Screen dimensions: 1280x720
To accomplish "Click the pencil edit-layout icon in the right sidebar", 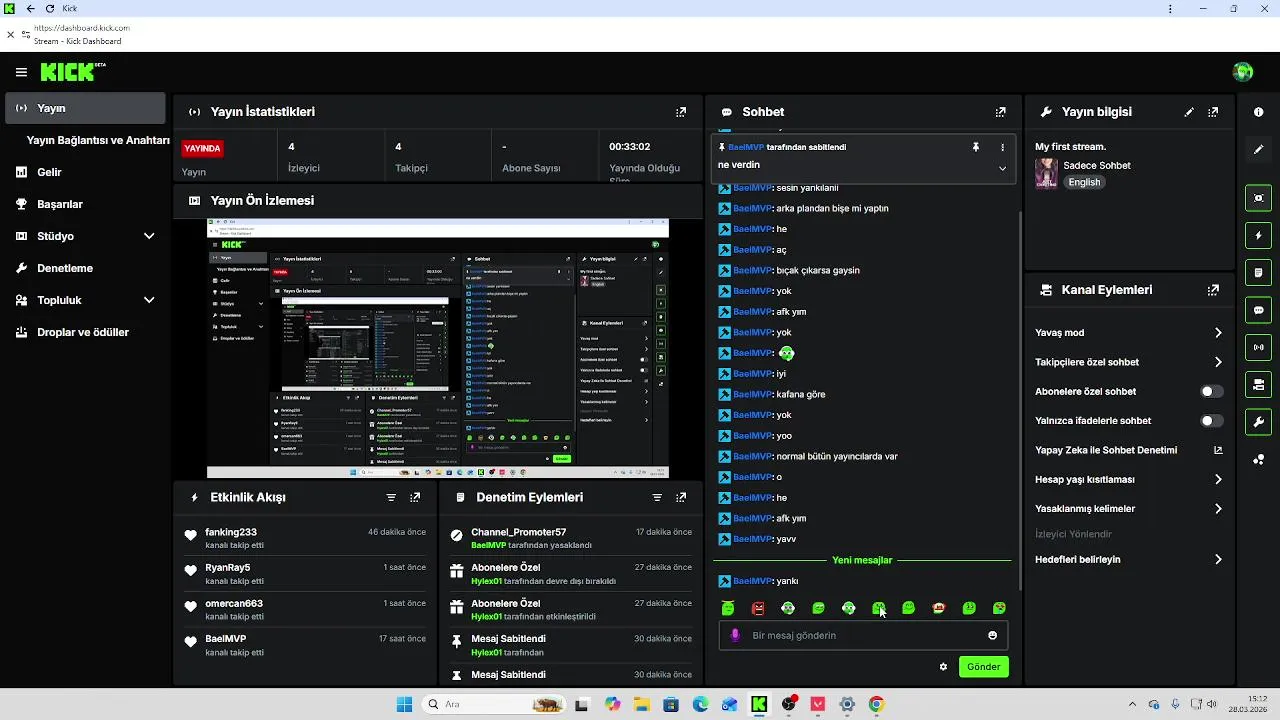I will (x=1259, y=149).
